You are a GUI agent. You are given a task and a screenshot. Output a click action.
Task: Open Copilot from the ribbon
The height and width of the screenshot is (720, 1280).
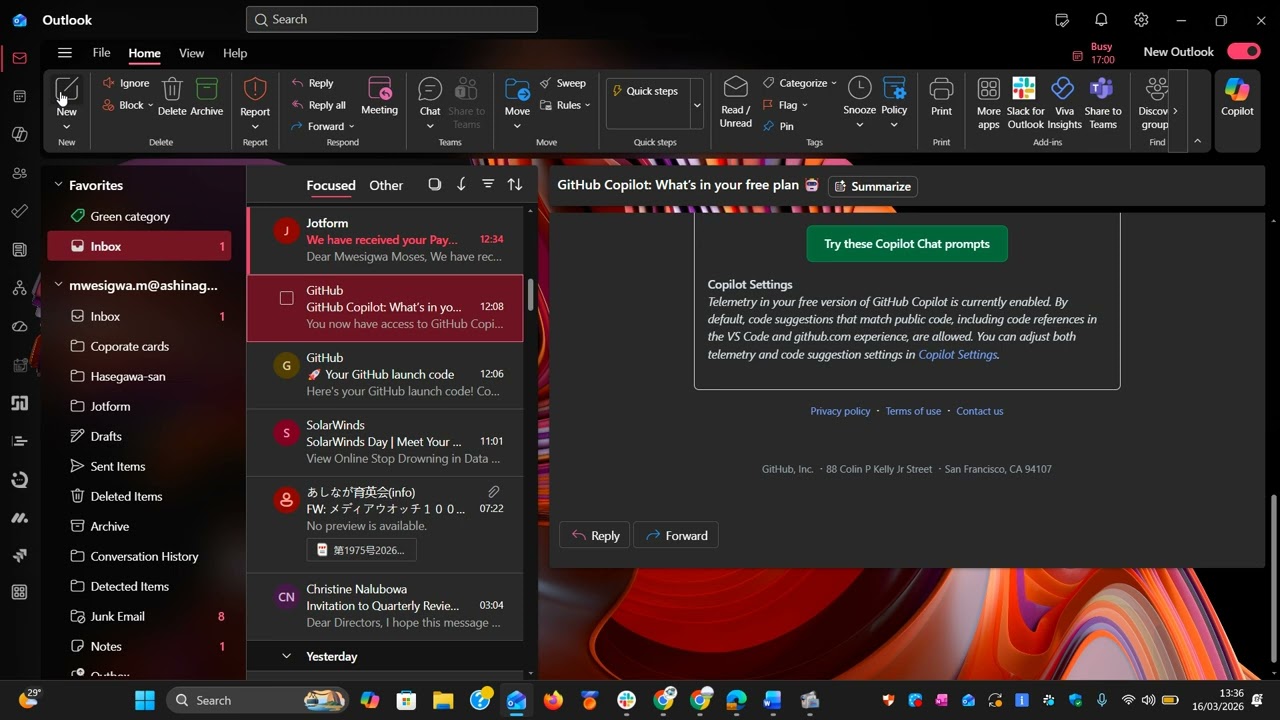tap(1237, 97)
